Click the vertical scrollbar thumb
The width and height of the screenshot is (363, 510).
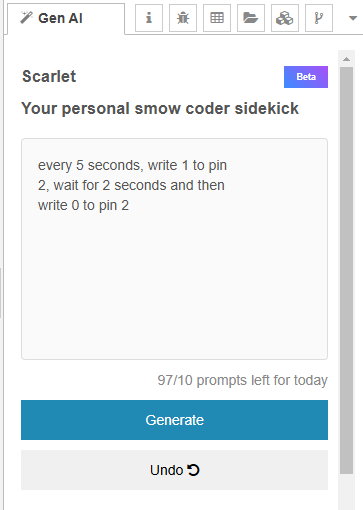coord(346,270)
